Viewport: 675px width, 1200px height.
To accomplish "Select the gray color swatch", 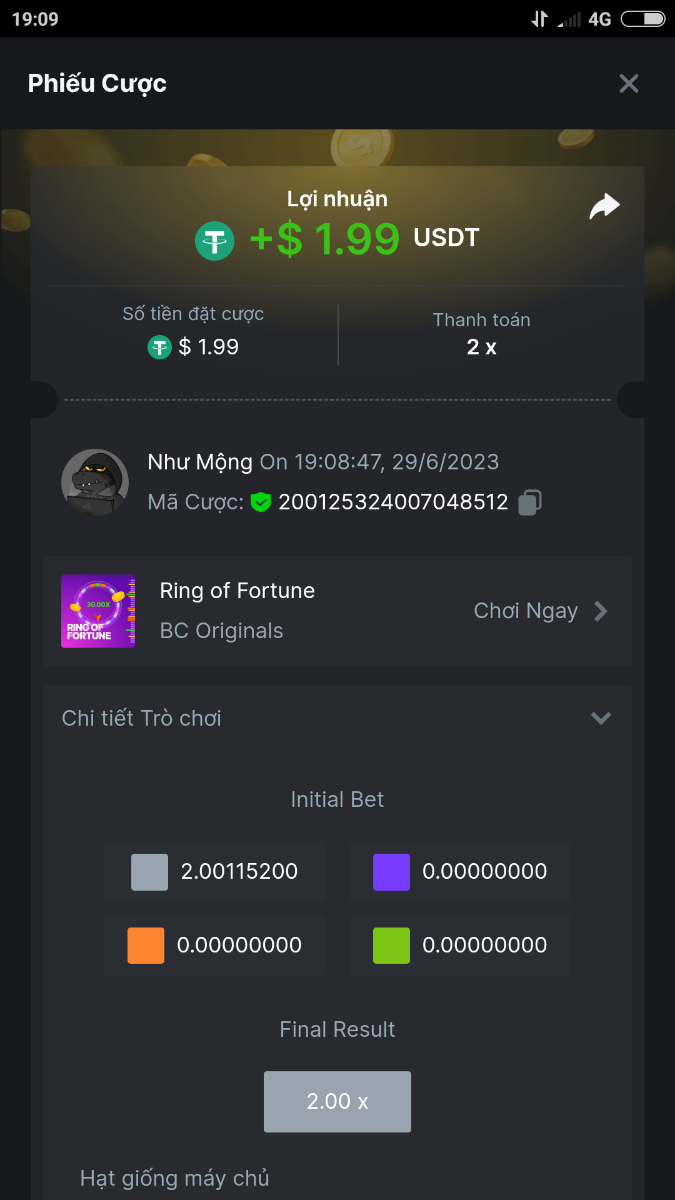I will [150, 872].
